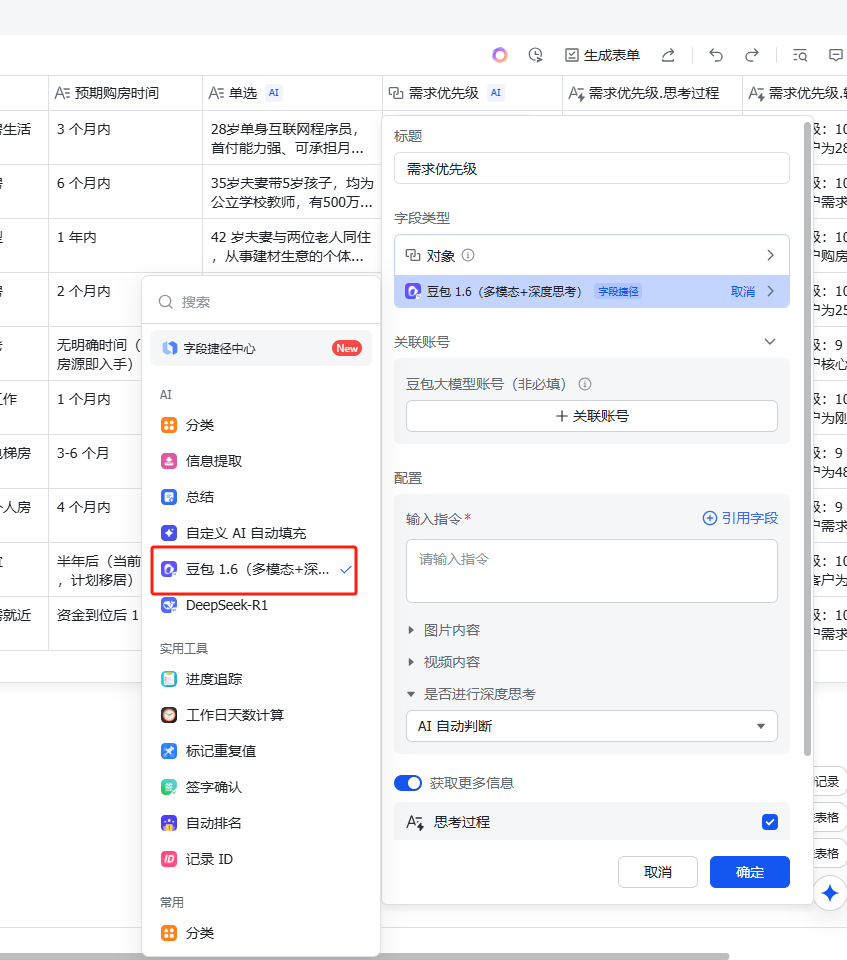Image resolution: width=847 pixels, height=960 pixels.
Task: Open the comments icon
Action: point(835,55)
